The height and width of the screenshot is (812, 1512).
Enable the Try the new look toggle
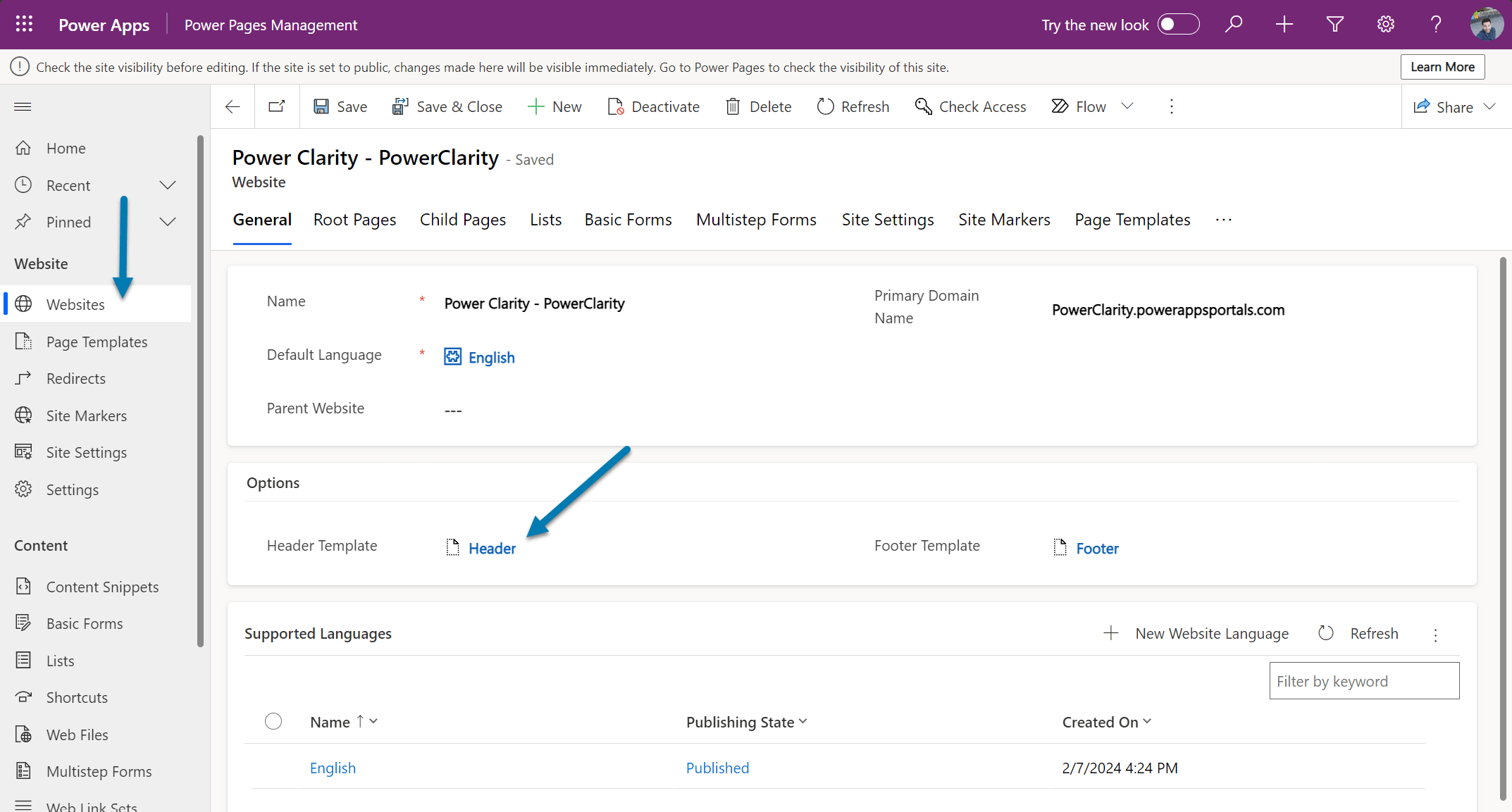coord(1178,24)
